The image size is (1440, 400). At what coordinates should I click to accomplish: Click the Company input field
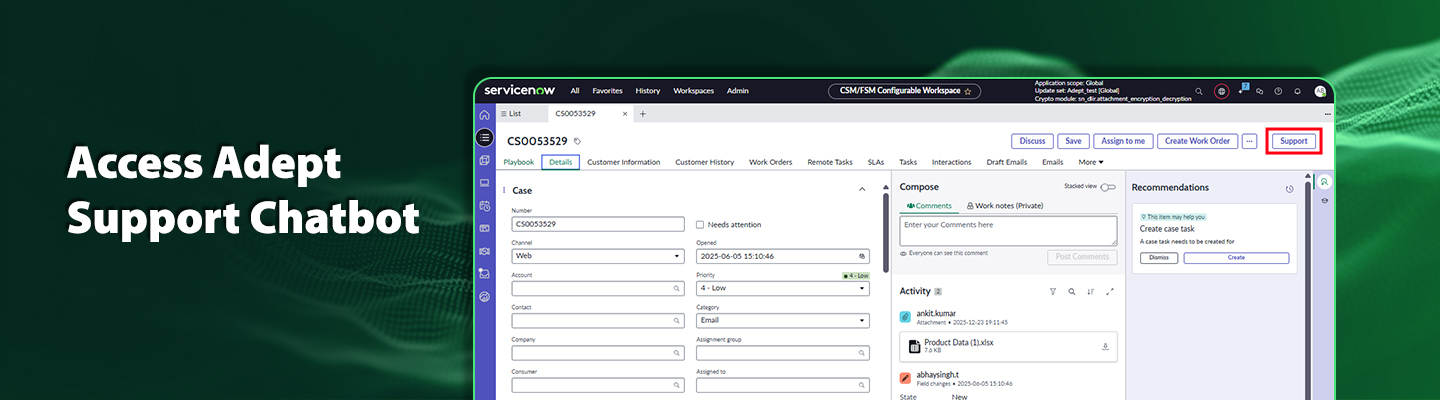click(x=598, y=353)
